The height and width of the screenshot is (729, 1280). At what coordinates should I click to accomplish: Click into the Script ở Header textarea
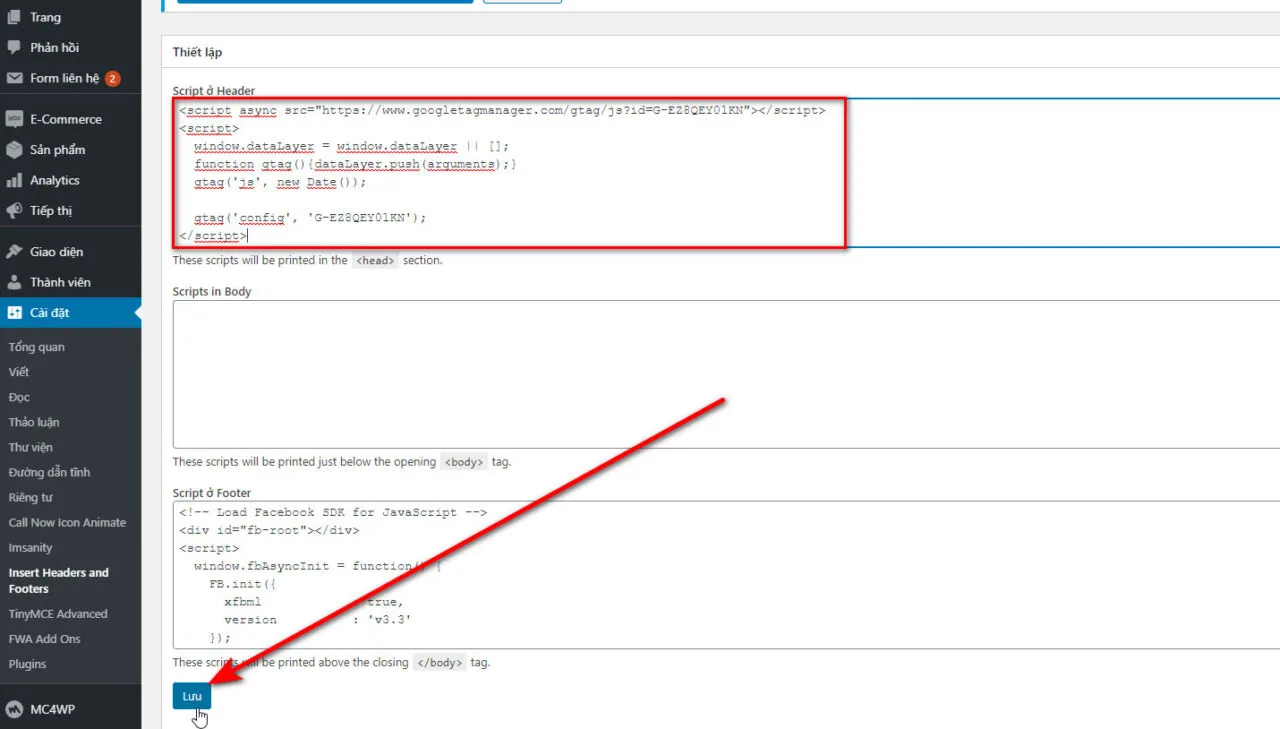point(726,172)
